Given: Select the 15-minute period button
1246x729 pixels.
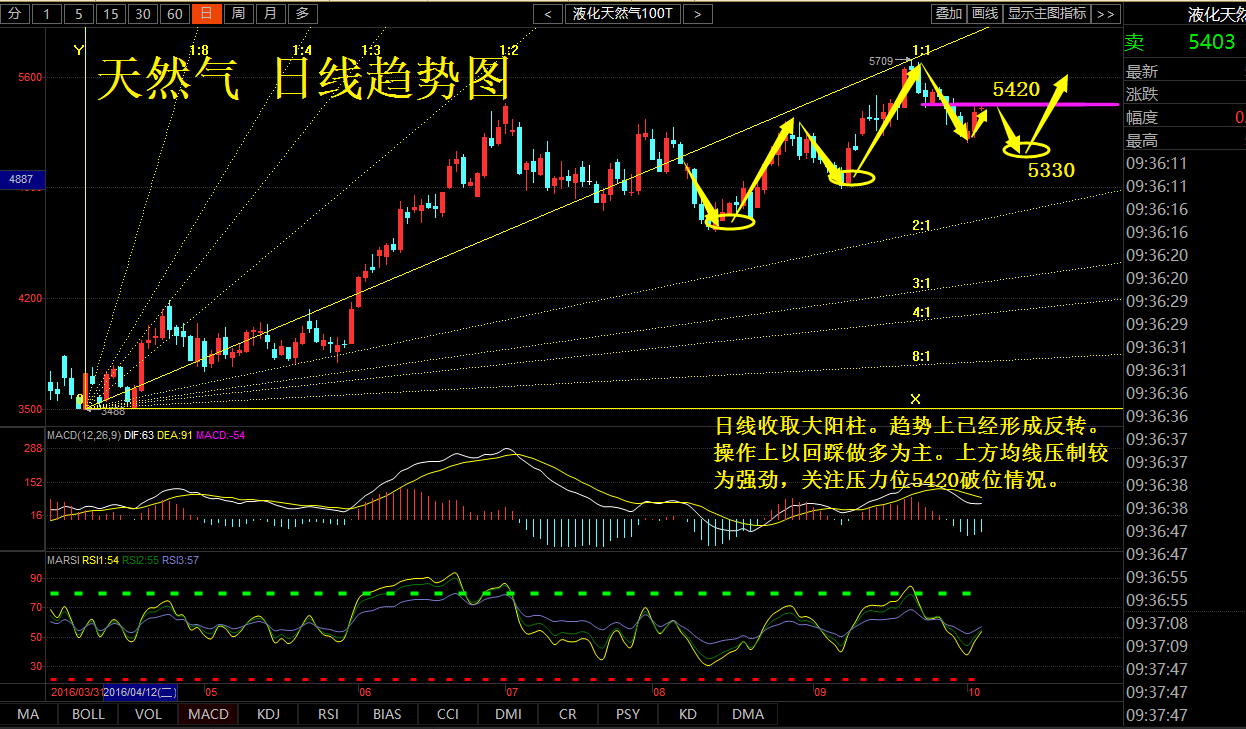Looking at the screenshot, I should (x=111, y=13).
